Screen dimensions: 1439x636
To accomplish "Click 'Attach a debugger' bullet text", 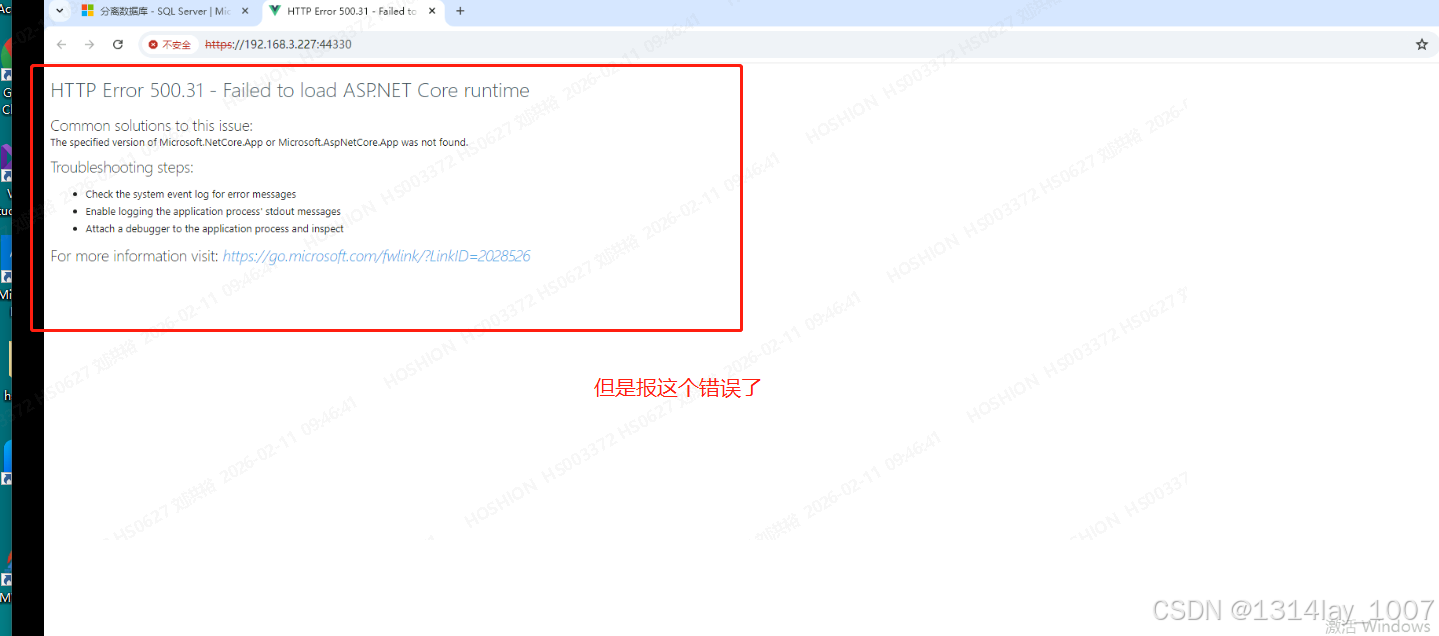I will click(x=215, y=229).
